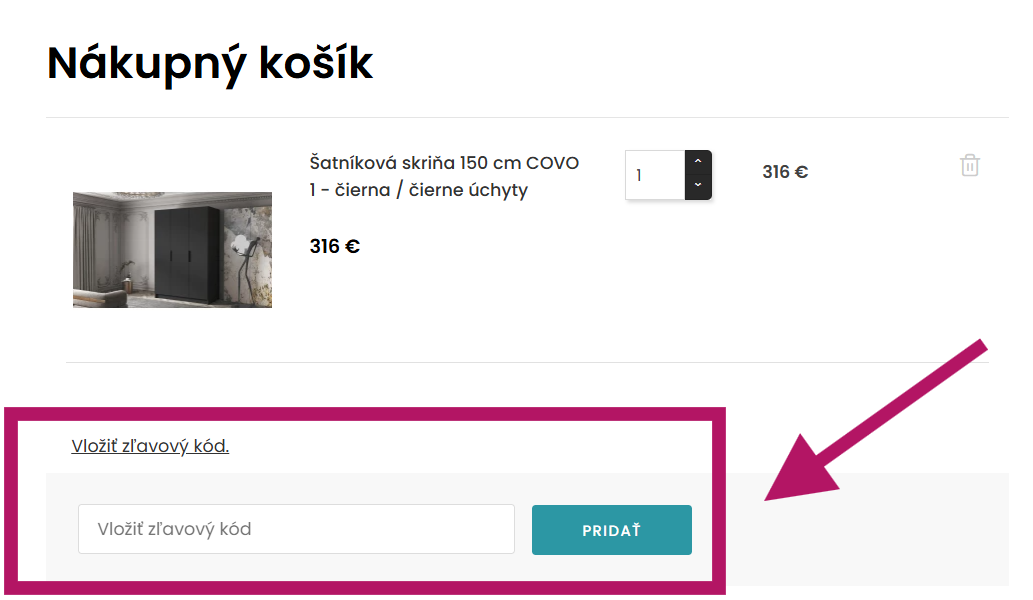Image resolution: width=1033 pixels, height=600 pixels.
Task: View the wardrobe product thumbnail
Action: pos(172,249)
